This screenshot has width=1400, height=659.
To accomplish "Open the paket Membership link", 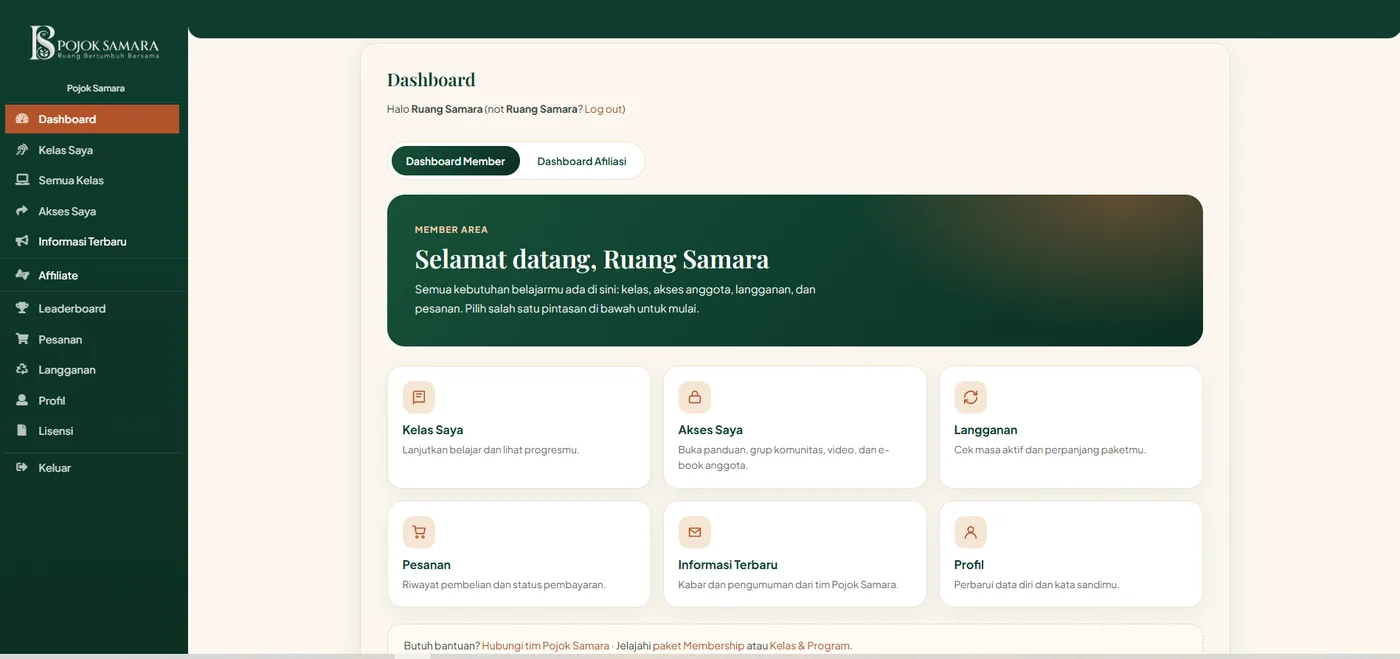I will pos(698,646).
